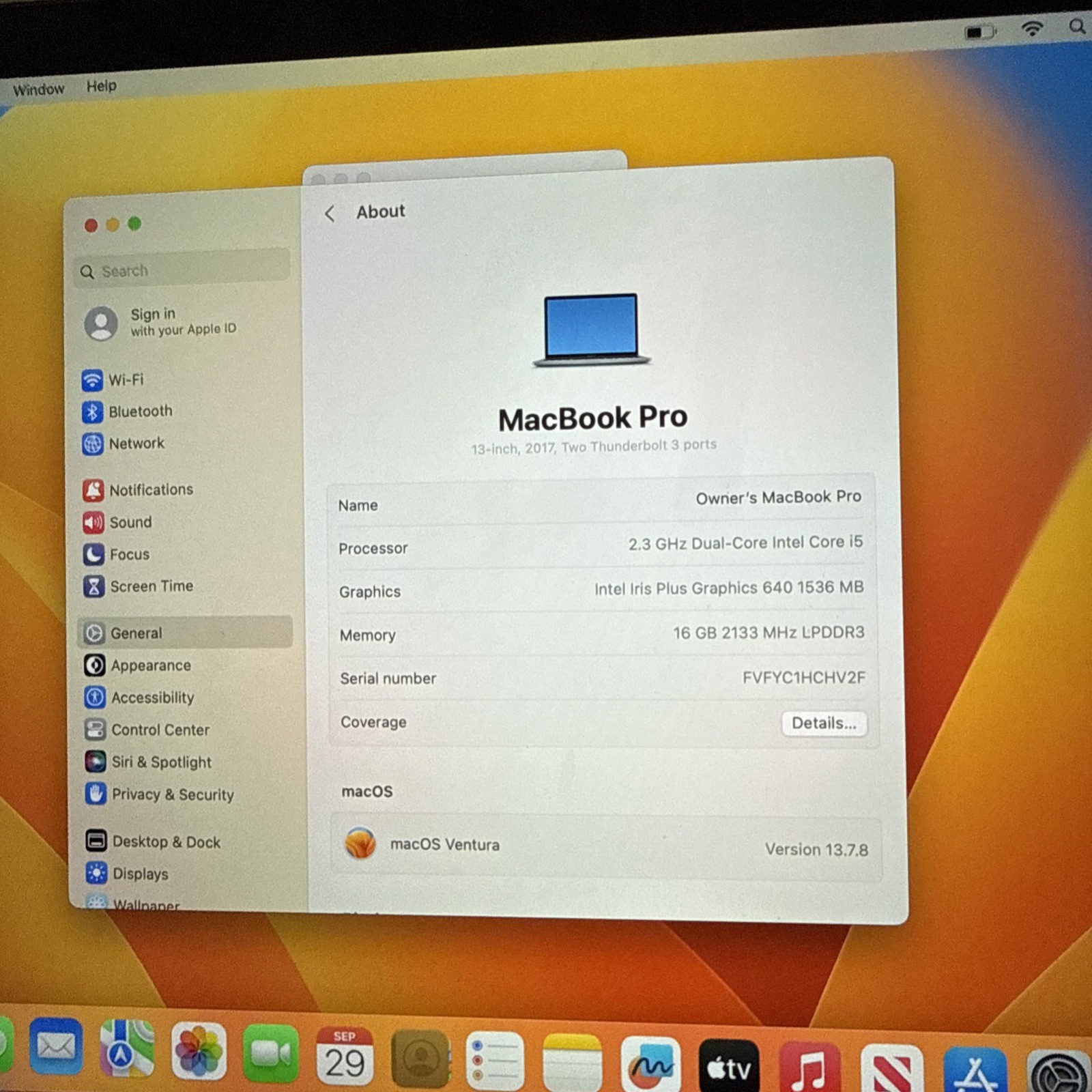This screenshot has width=1092, height=1092.
Task: Go to Accessibility settings
Action: click(x=140, y=698)
